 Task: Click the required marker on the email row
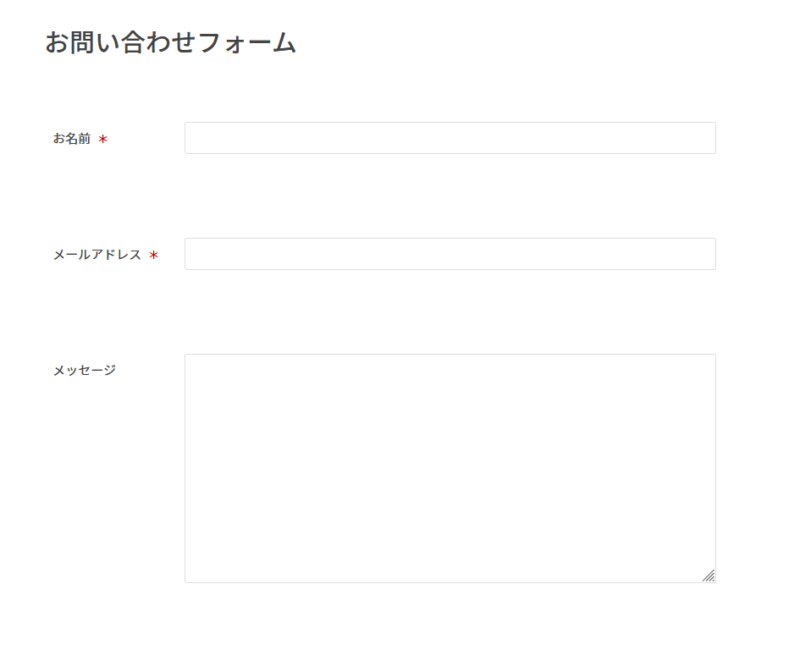tap(153, 255)
